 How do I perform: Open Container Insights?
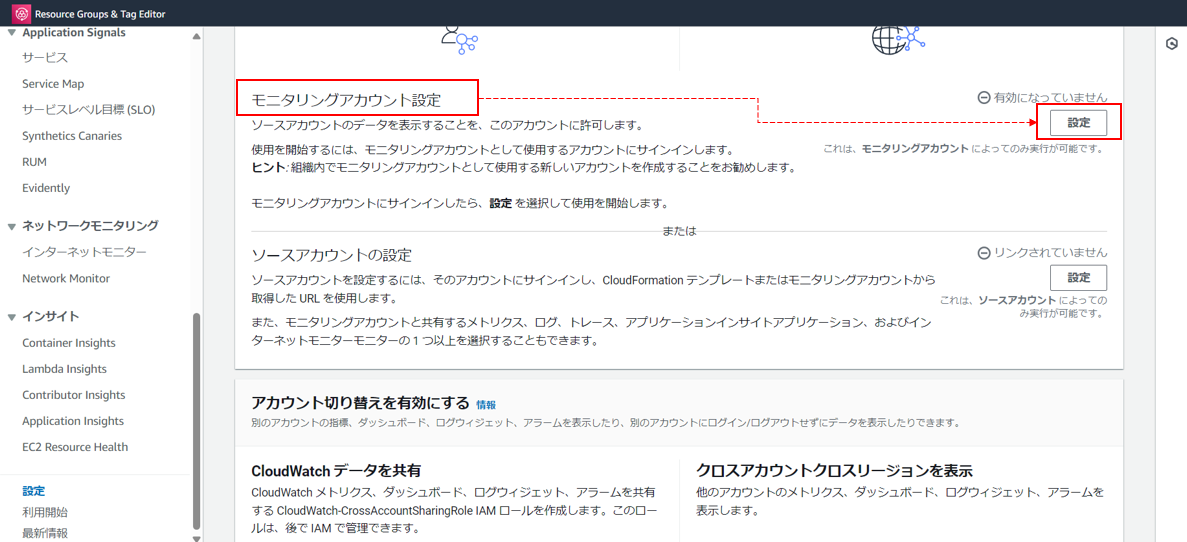(69, 343)
